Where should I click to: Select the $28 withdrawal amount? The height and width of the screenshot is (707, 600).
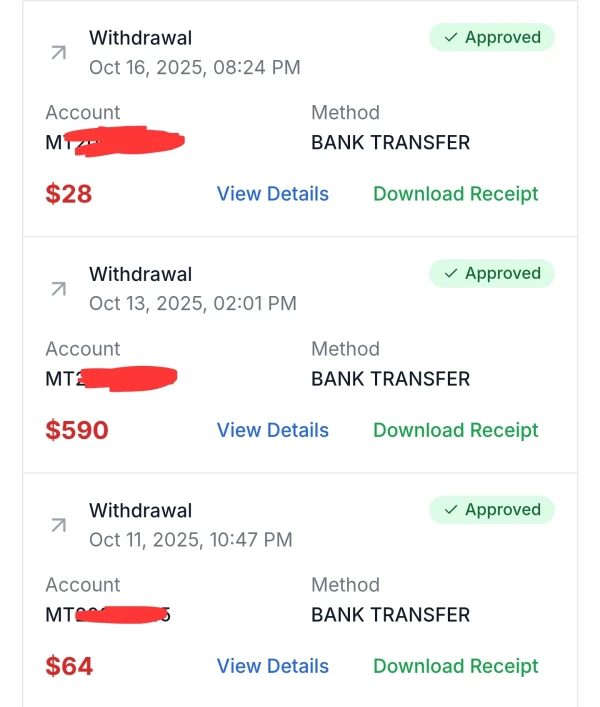click(x=69, y=194)
